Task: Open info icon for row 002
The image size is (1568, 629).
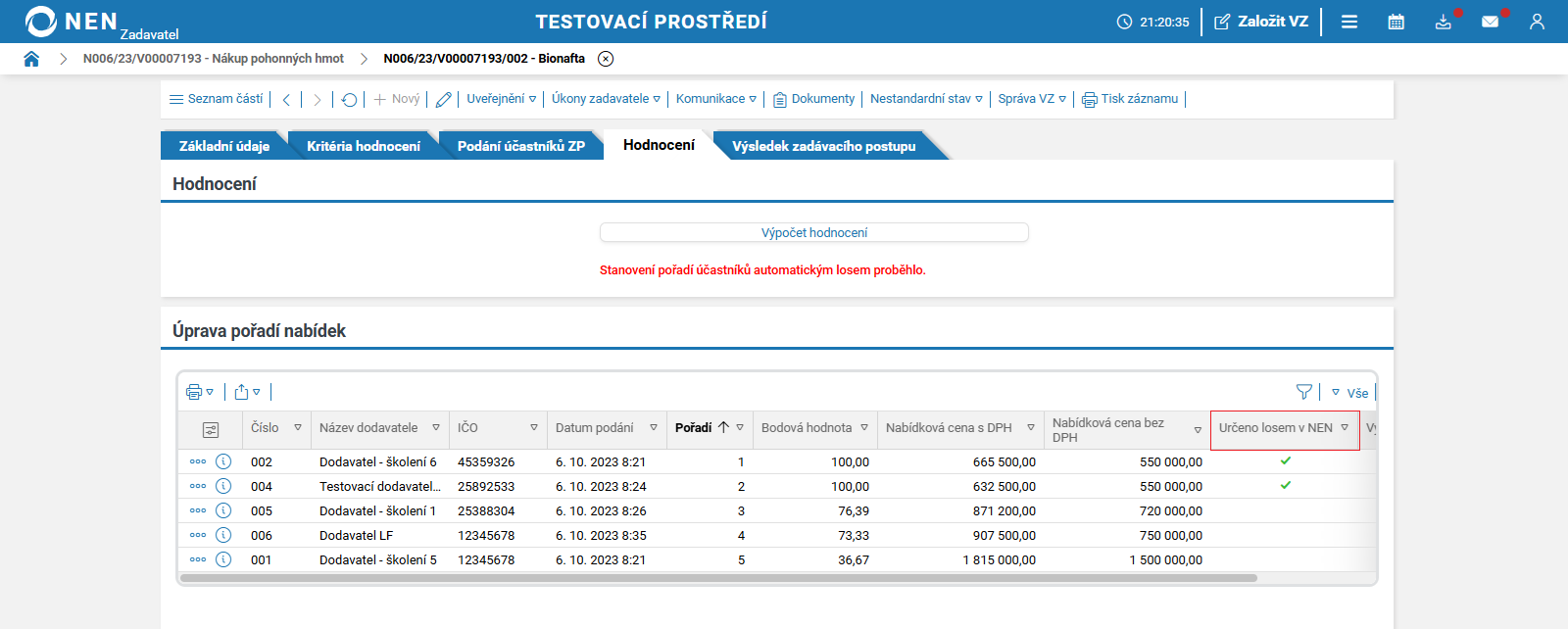Action: 223,461
